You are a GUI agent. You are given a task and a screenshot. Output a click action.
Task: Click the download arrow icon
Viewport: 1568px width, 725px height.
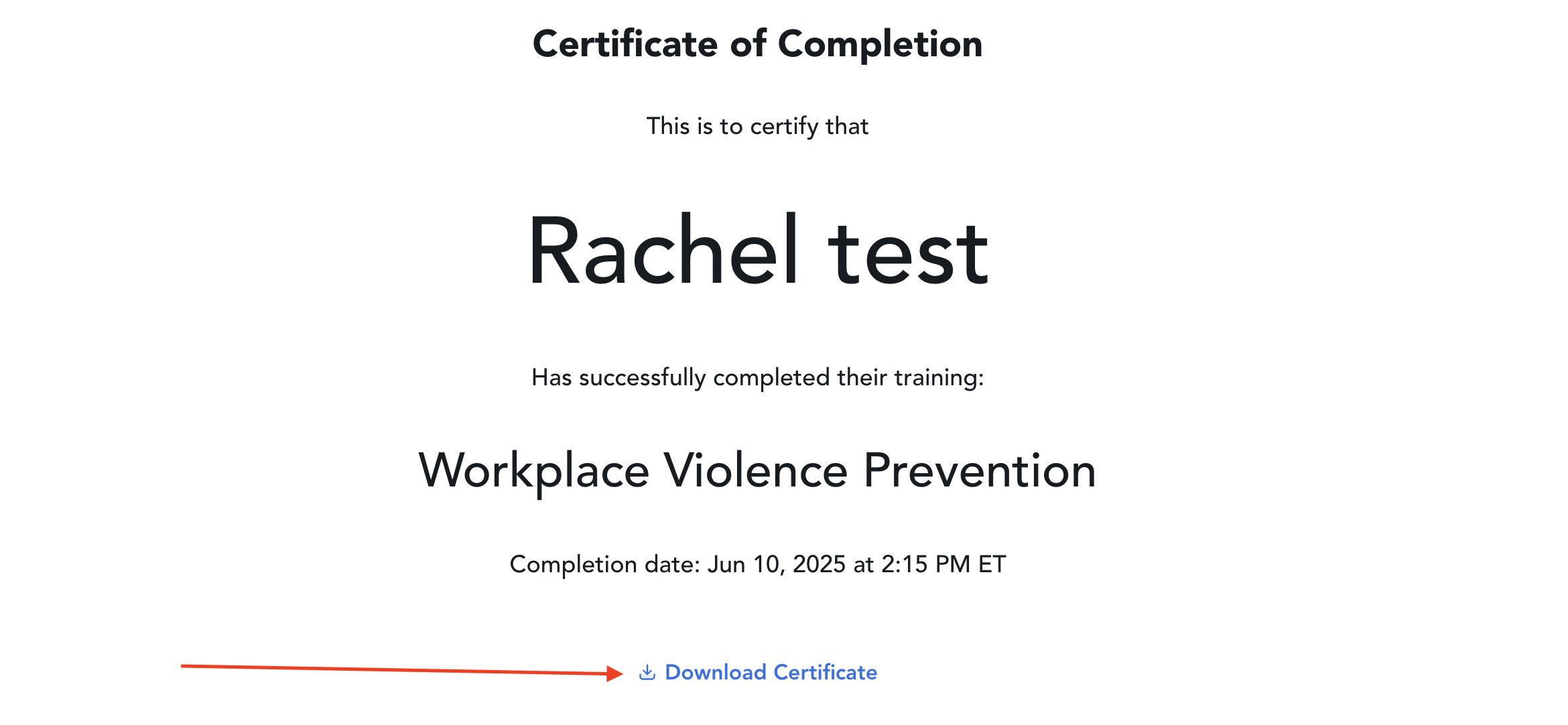pos(647,672)
